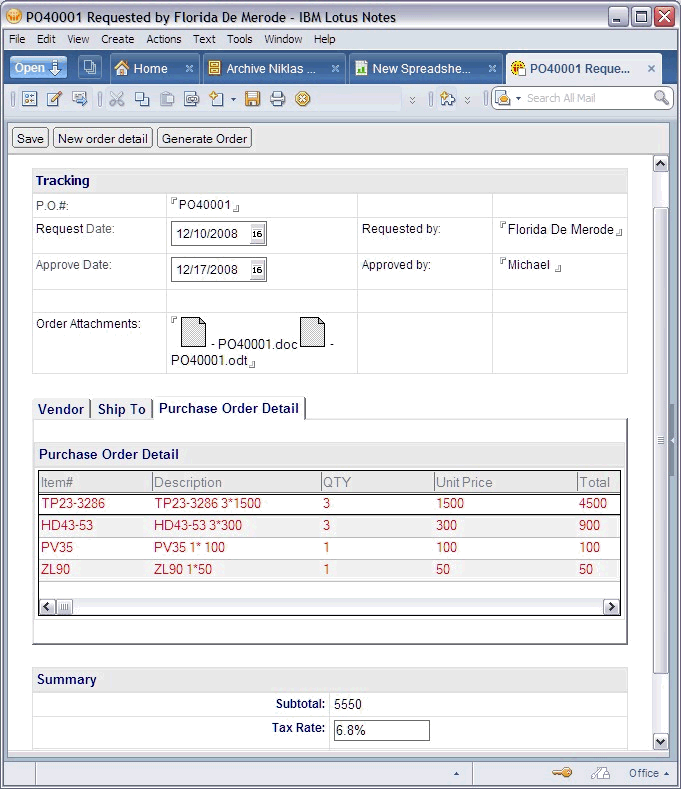Click the Create new item icon
This screenshot has width=681, height=789.
tap(216, 99)
